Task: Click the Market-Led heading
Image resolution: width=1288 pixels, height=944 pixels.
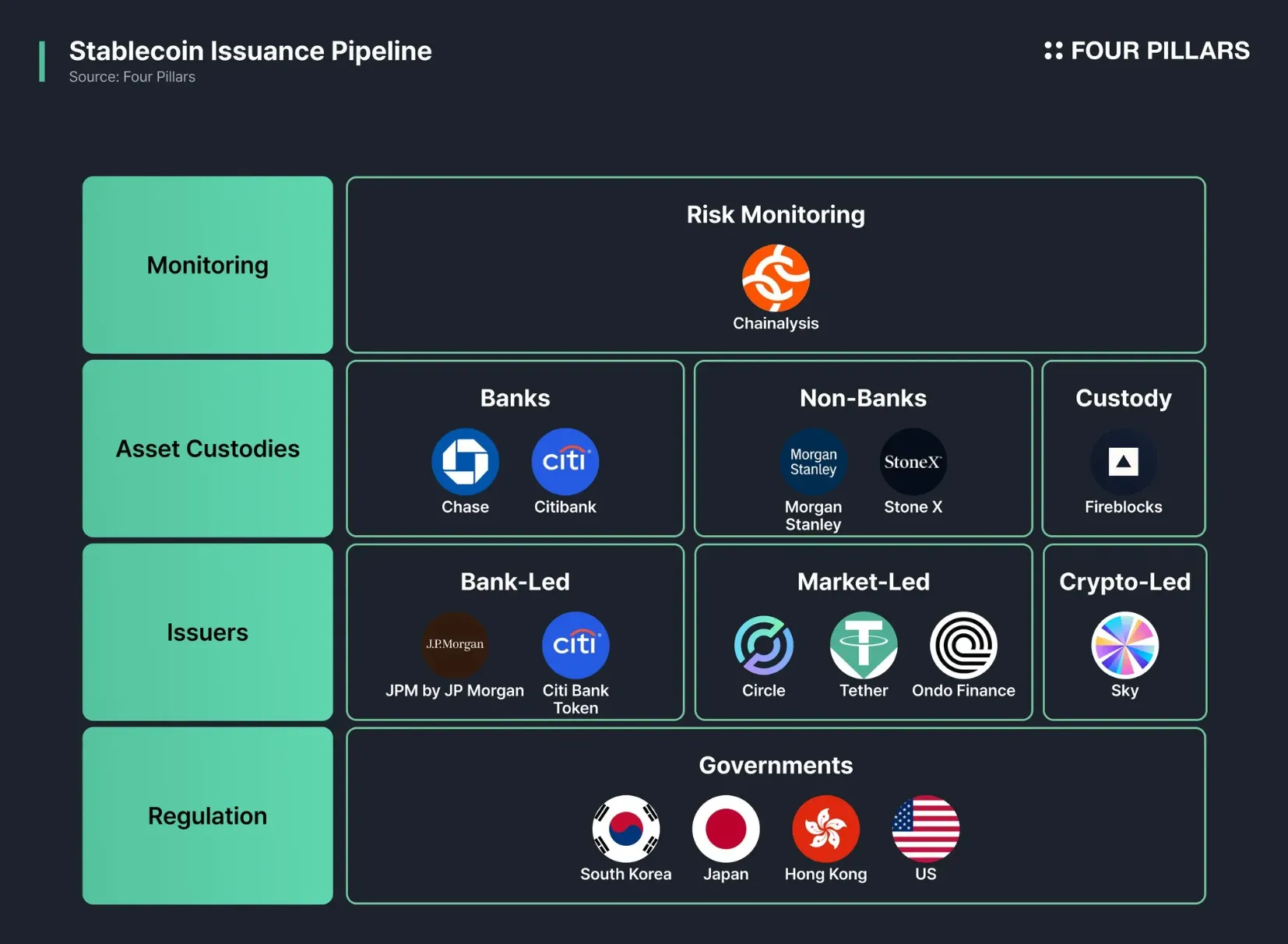Action: tap(863, 582)
